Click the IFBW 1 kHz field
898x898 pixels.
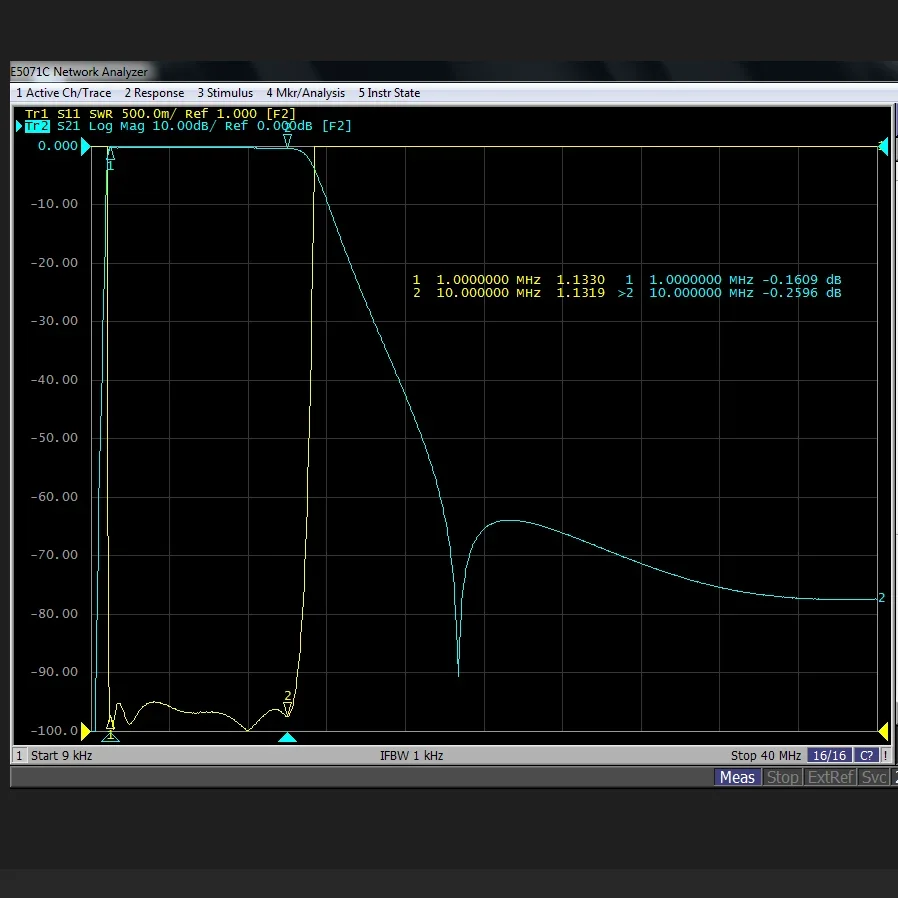click(411, 756)
